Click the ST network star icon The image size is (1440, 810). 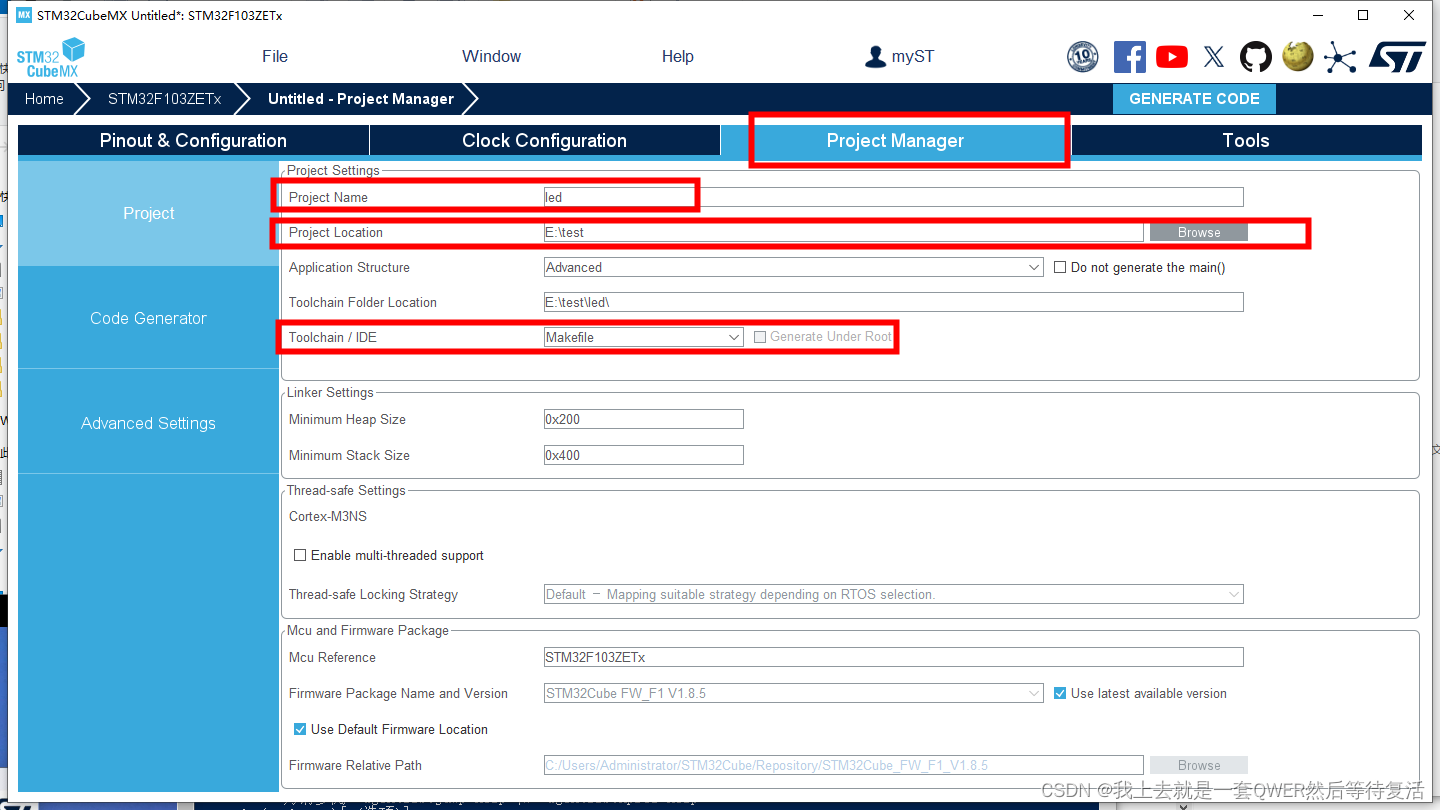[x=1340, y=57]
